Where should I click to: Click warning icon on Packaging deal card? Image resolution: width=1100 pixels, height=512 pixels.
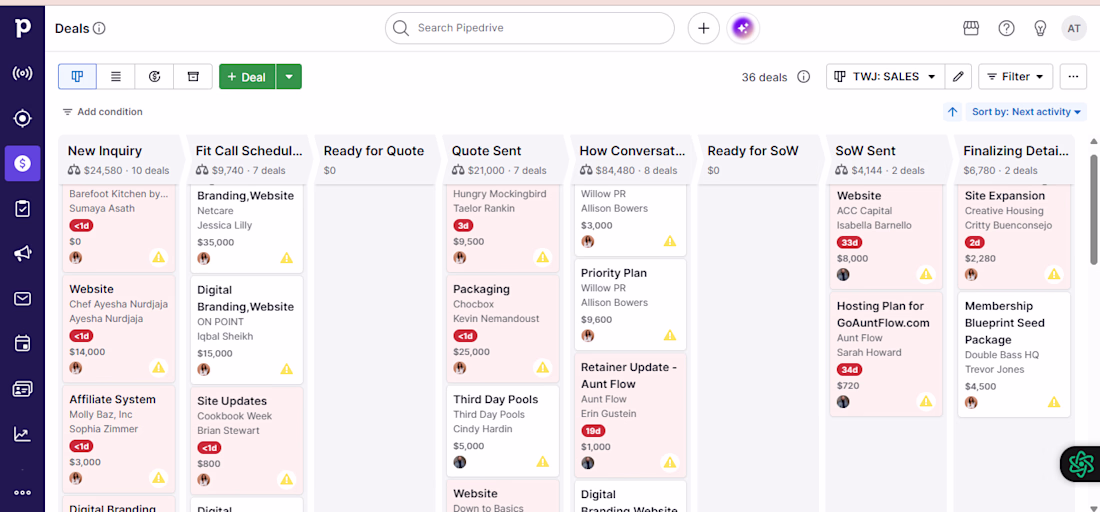[542, 367]
